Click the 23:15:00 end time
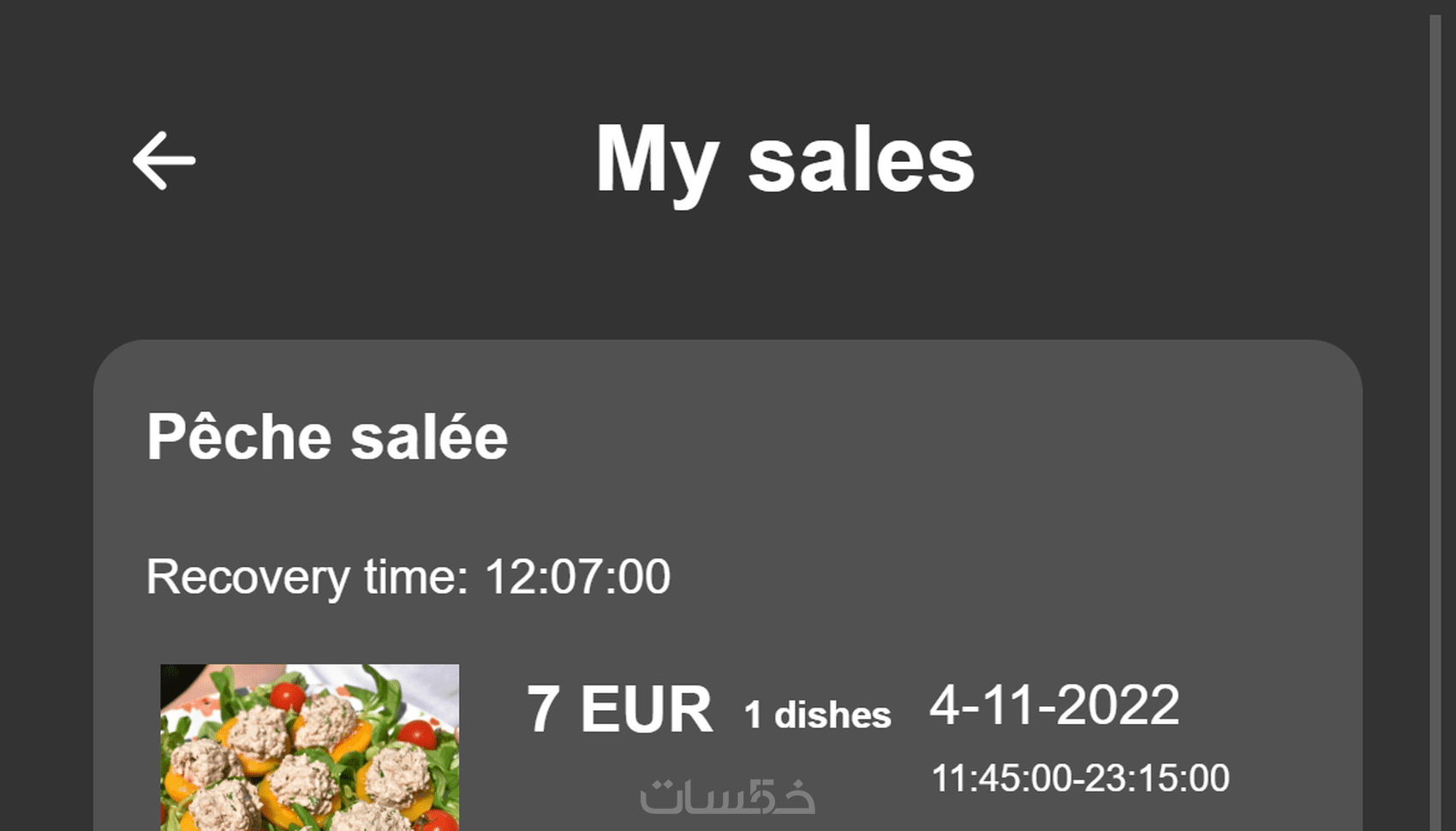This screenshot has height=831, width=1456. [x=1156, y=779]
